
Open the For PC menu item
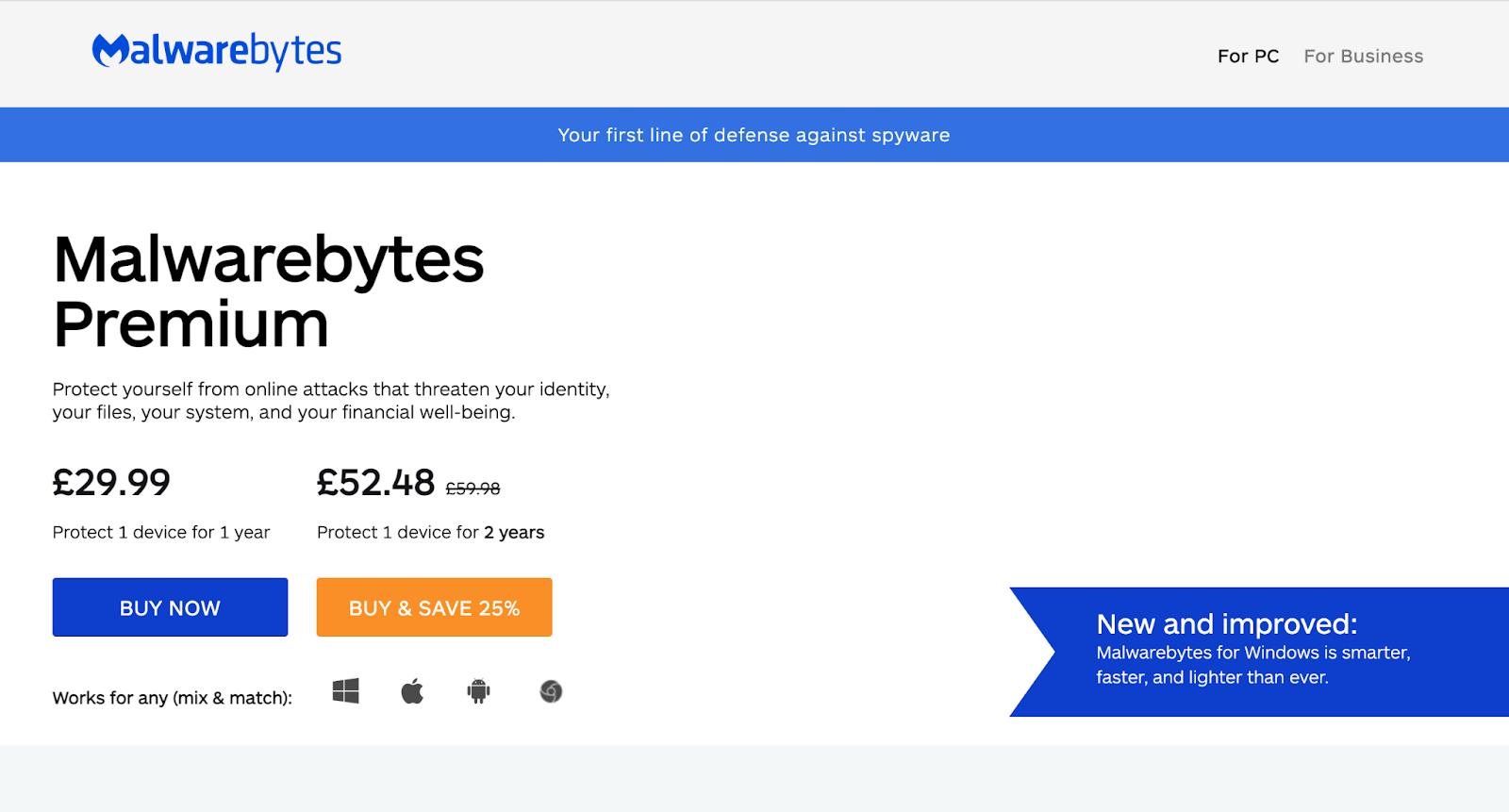pos(1248,57)
